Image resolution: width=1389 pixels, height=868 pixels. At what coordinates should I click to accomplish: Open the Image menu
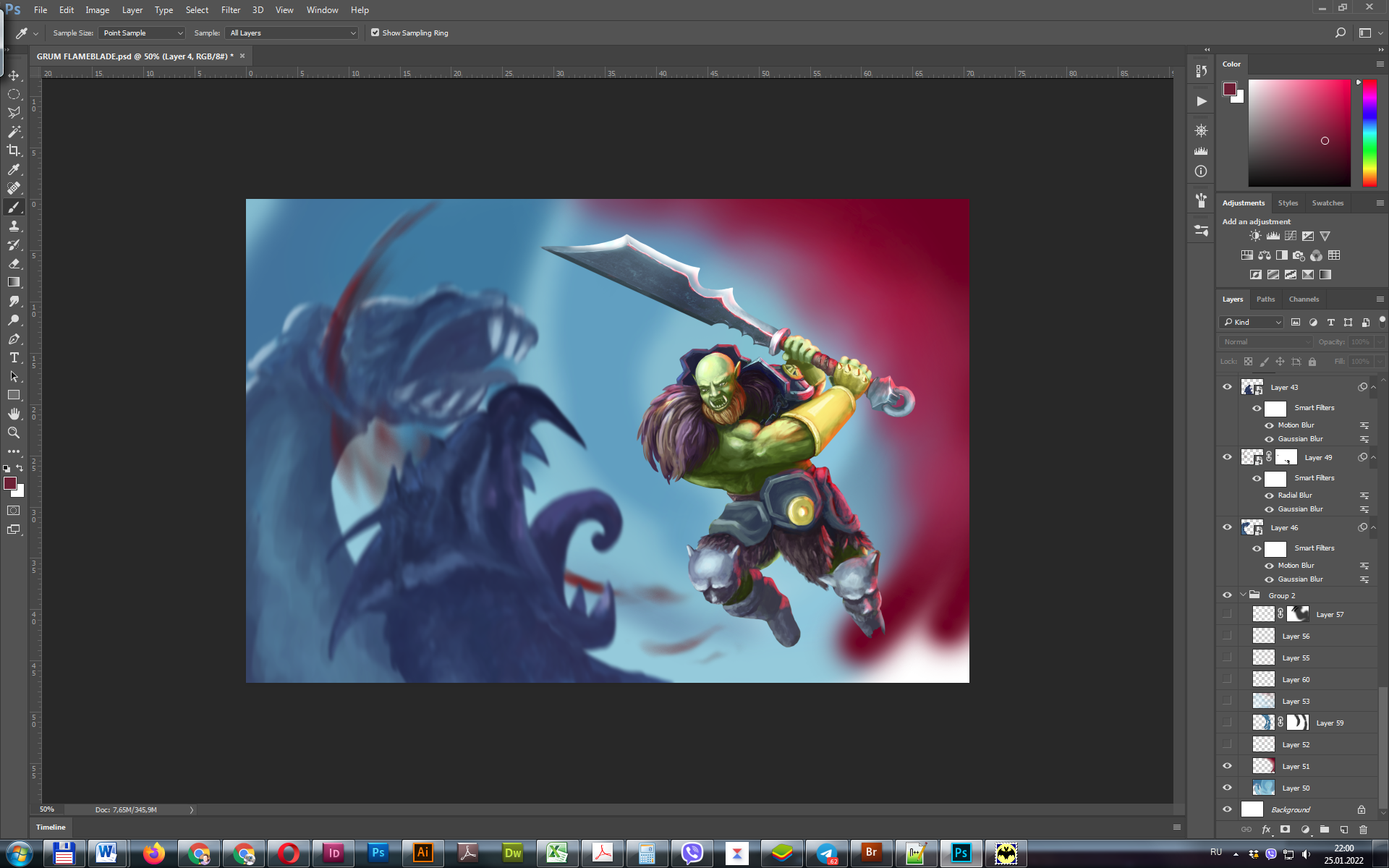[x=97, y=10]
